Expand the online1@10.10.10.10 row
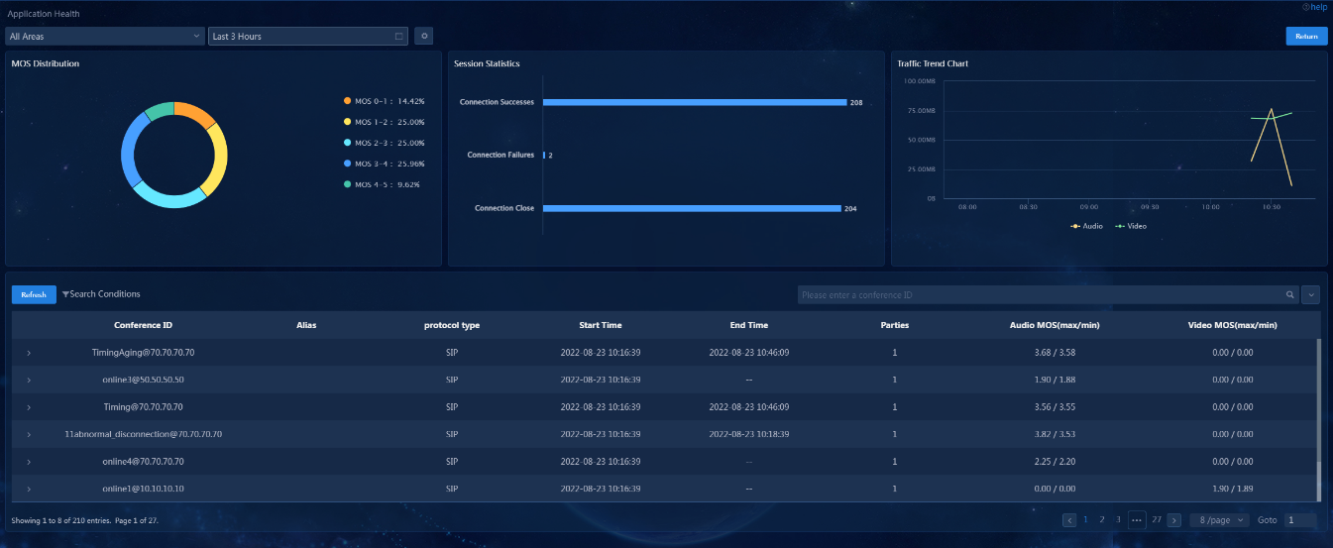Screen dimensions: 1333x548 (x=29, y=489)
